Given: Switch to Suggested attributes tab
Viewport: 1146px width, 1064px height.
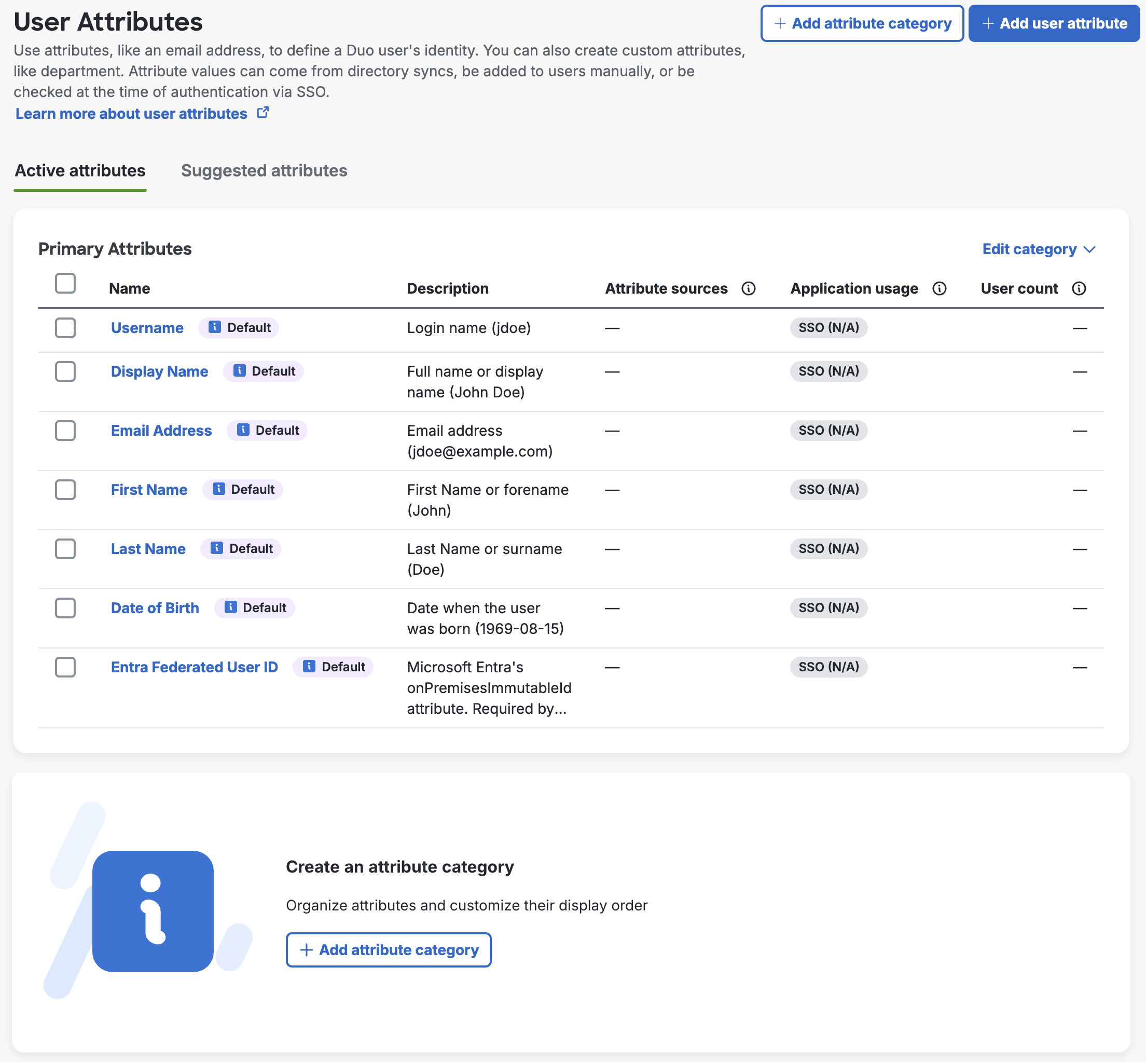Looking at the screenshot, I should point(264,171).
